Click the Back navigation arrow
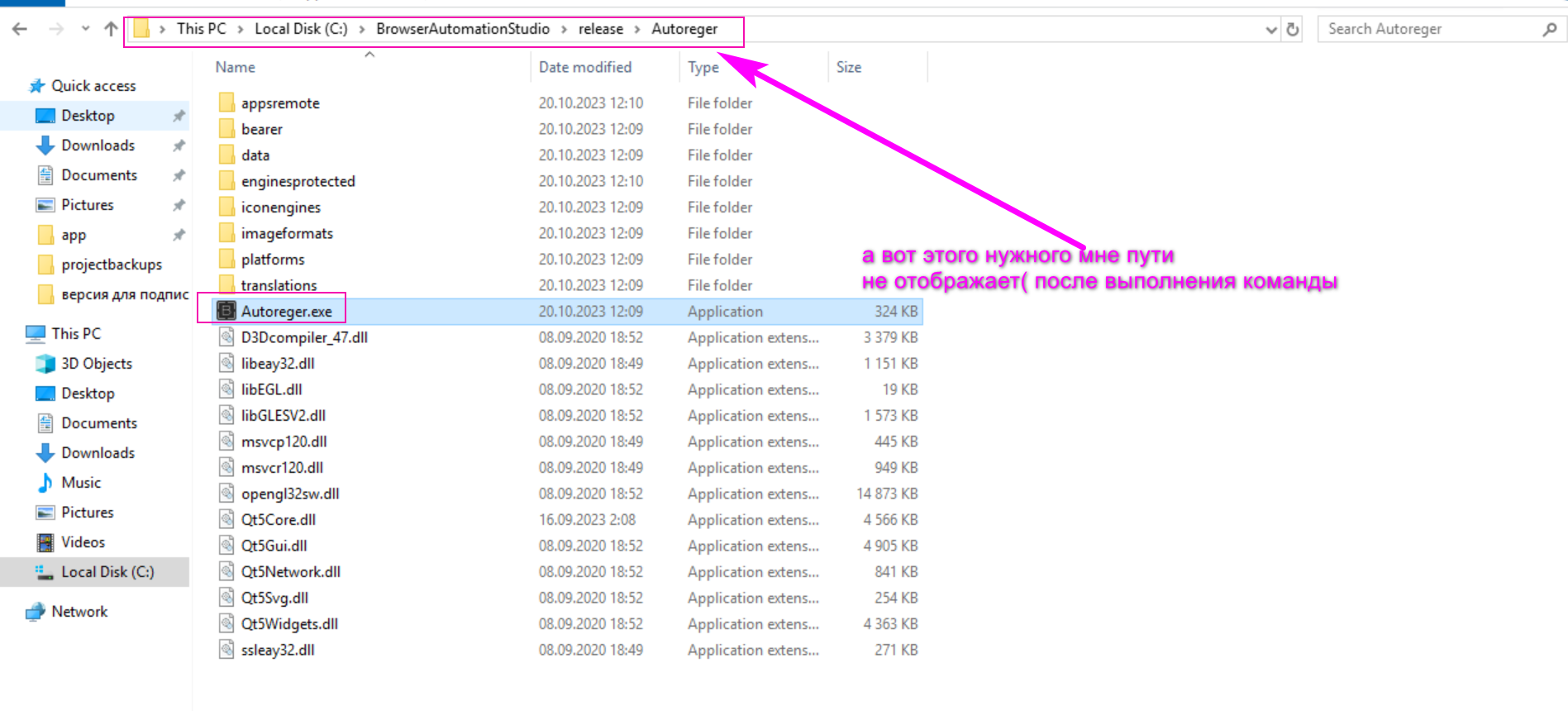 pyautogui.click(x=20, y=29)
